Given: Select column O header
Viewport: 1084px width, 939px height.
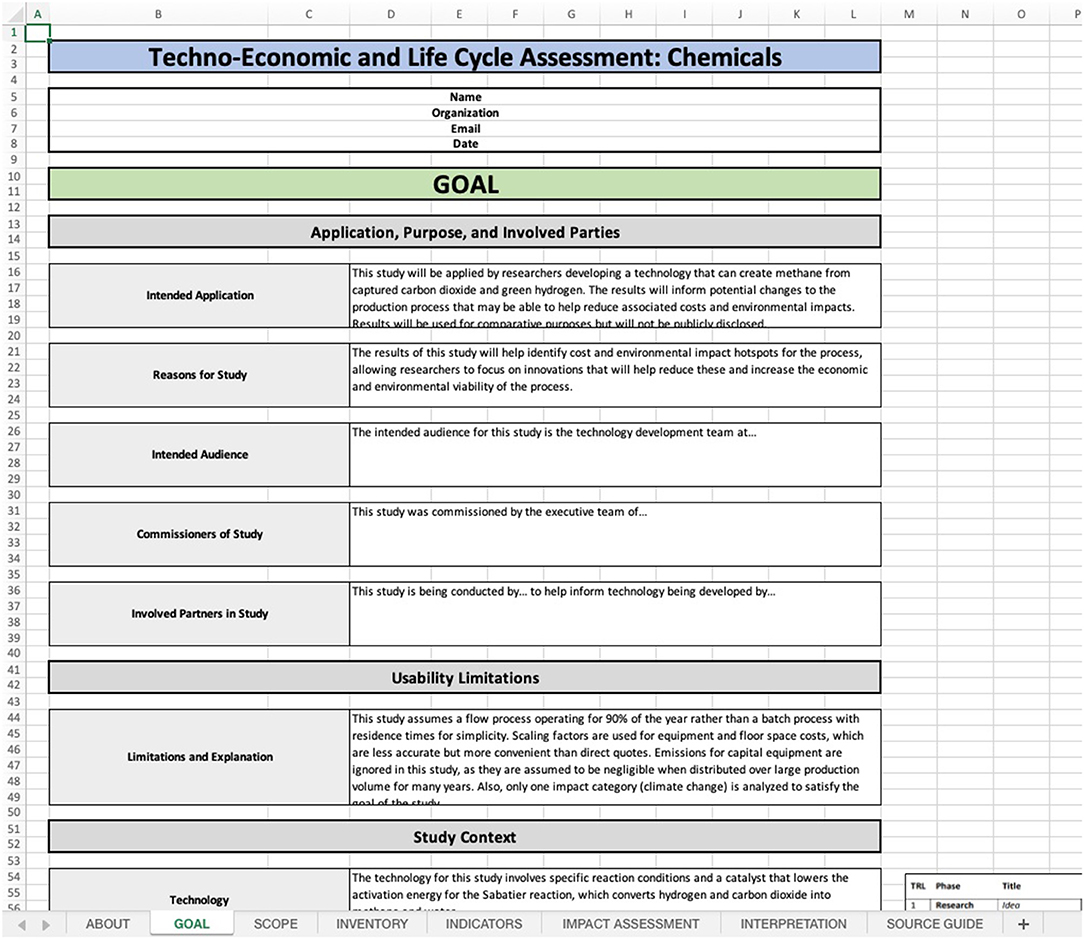Looking at the screenshot, I should click(x=1021, y=14).
